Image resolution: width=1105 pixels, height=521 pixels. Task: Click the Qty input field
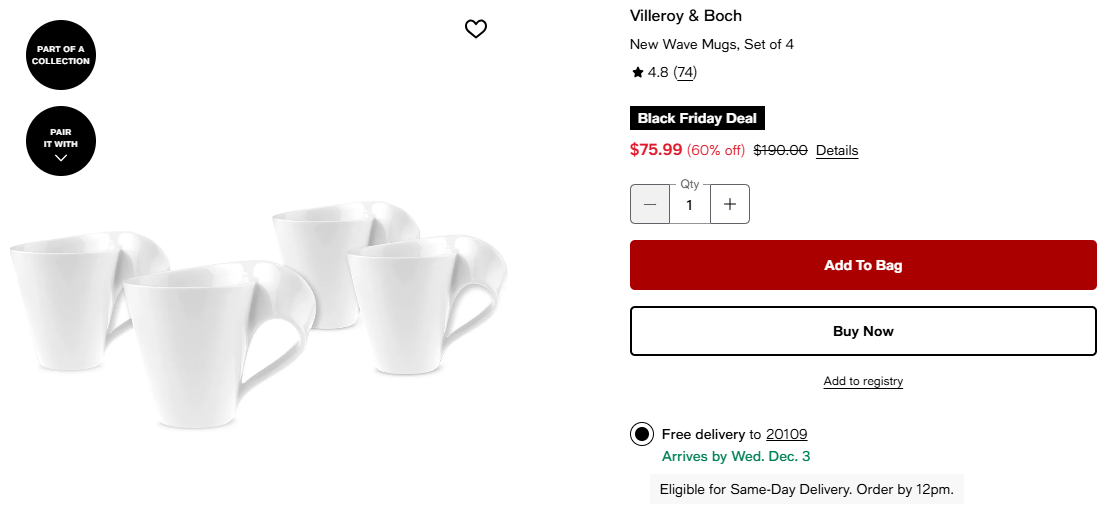click(689, 205)
